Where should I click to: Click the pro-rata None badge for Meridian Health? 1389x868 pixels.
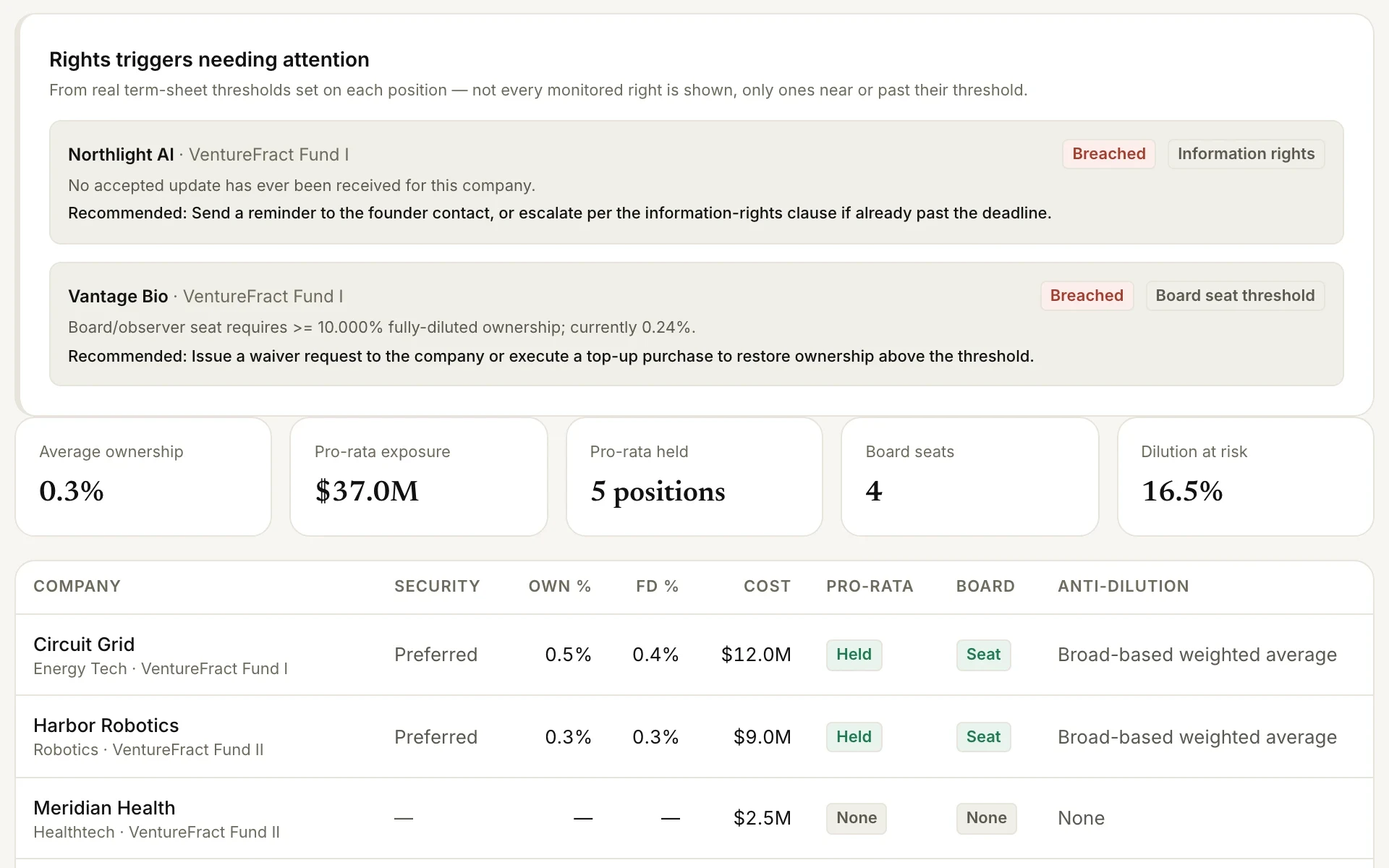coord(857,819)
